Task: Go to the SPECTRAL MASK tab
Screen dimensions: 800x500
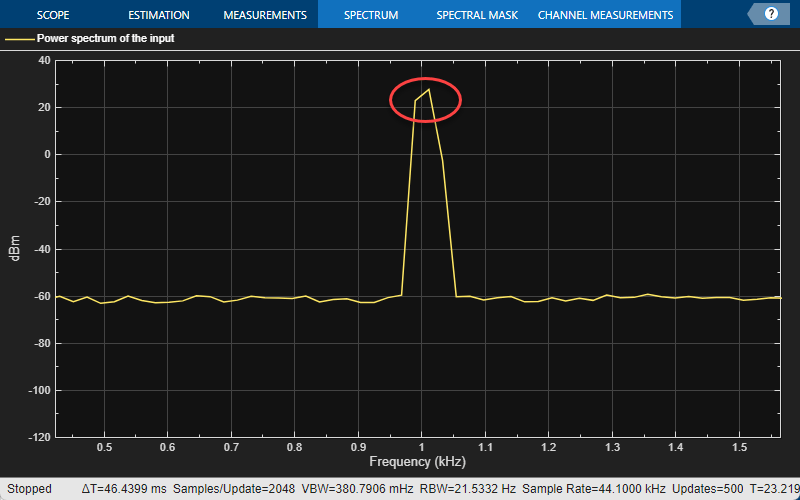Action: click(x=477, y=15)
